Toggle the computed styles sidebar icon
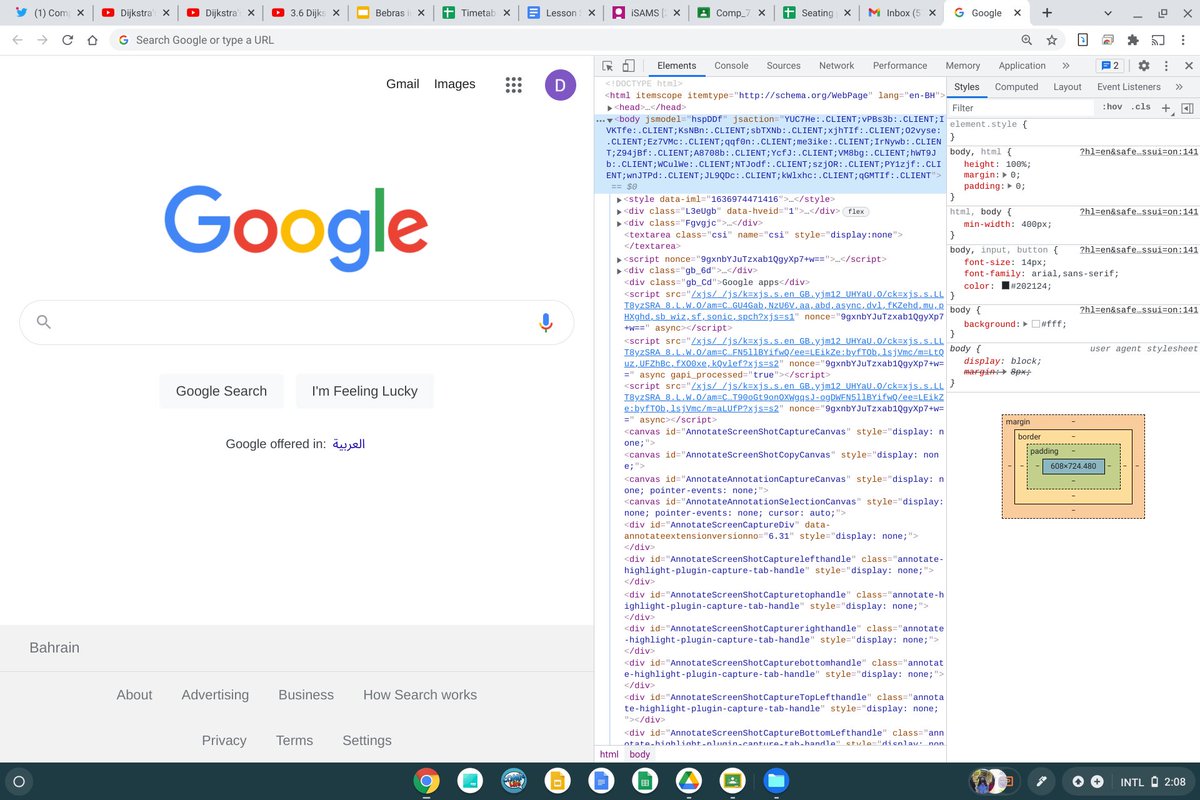1200x800 pixels. point(1187,108)
